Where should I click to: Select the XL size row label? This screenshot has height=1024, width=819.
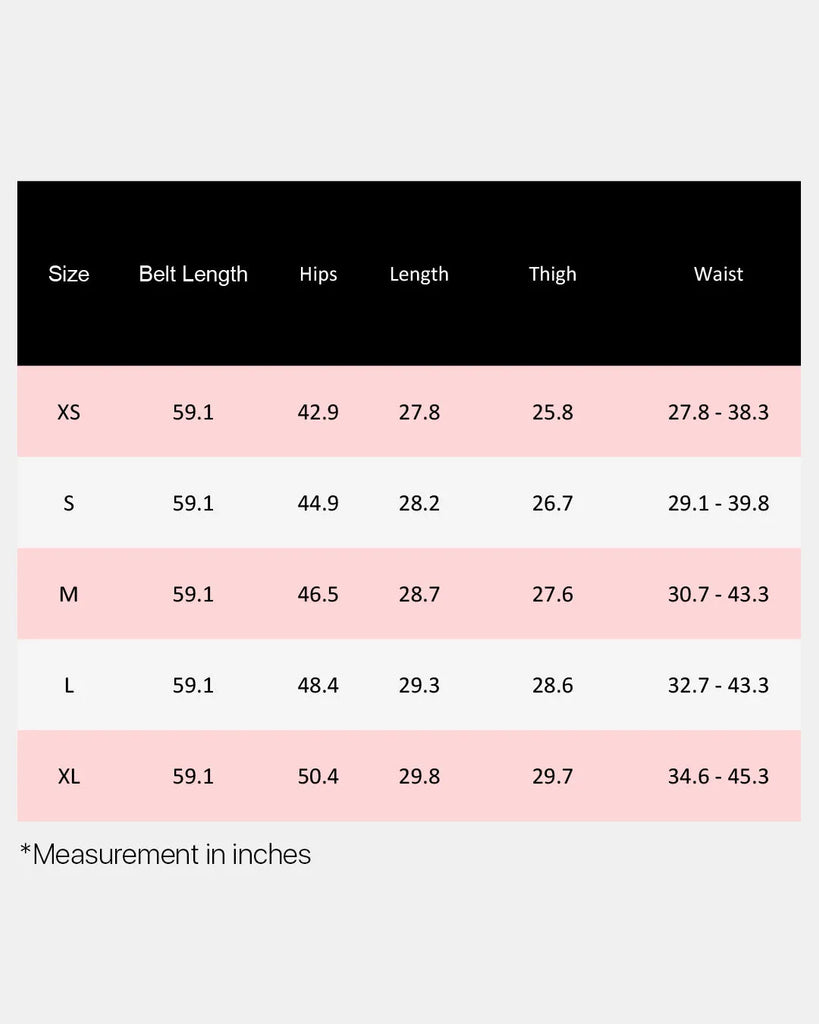point(69,776)
